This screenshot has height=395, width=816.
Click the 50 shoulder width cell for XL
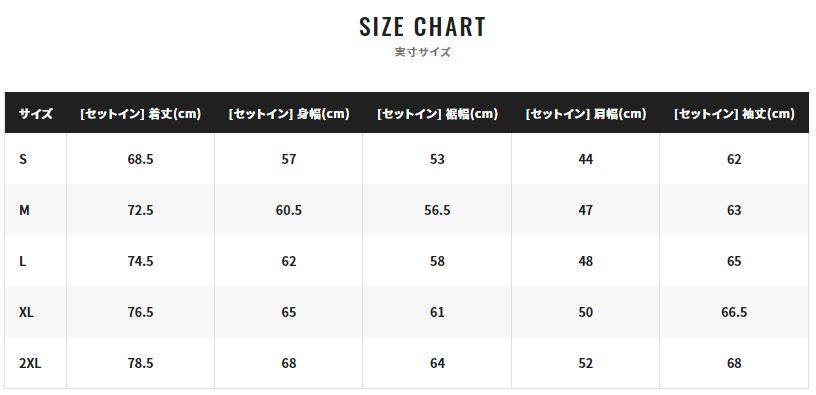[585, 312]
